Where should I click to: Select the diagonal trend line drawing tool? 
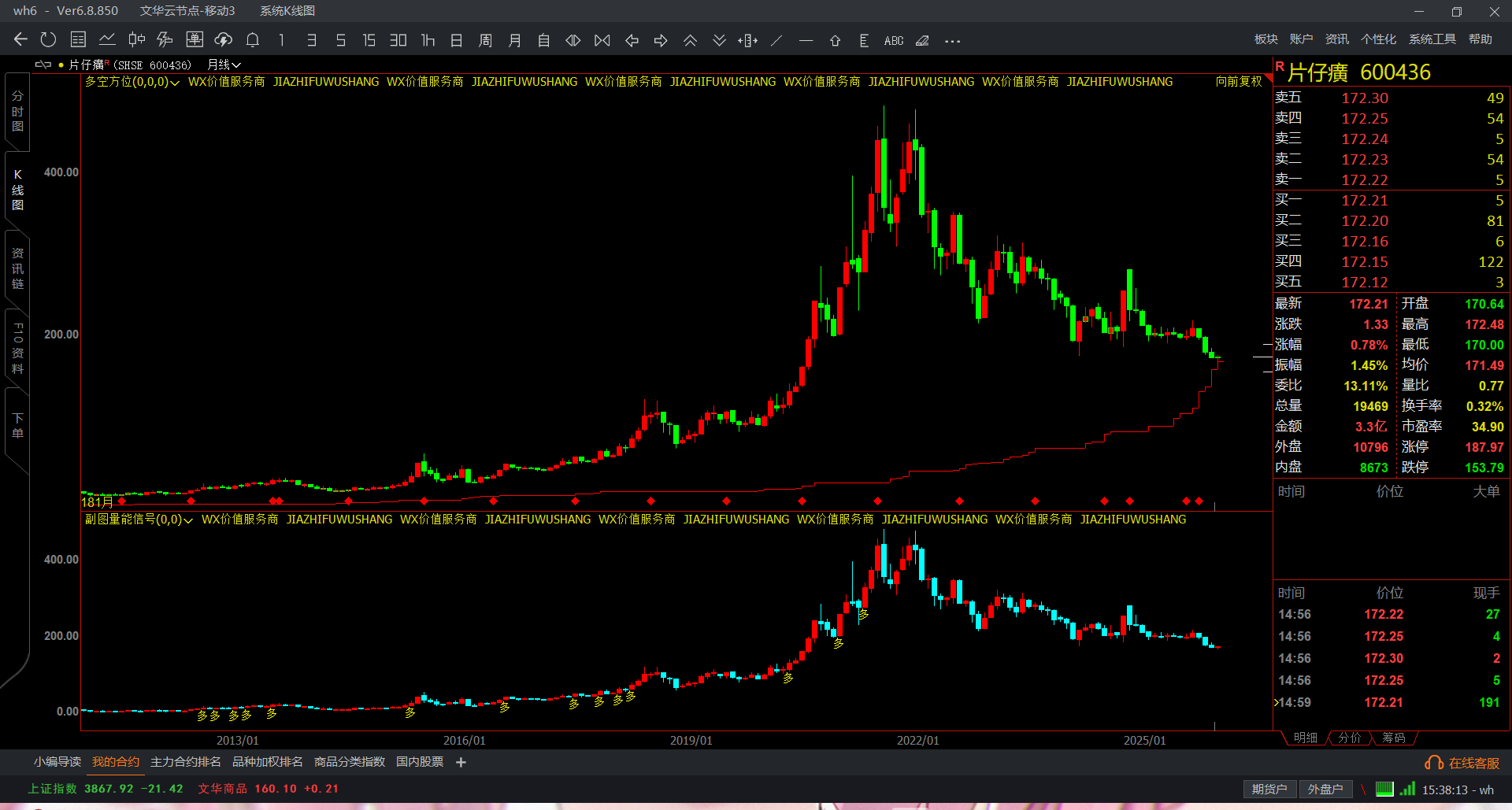click(x=777, y=40)
